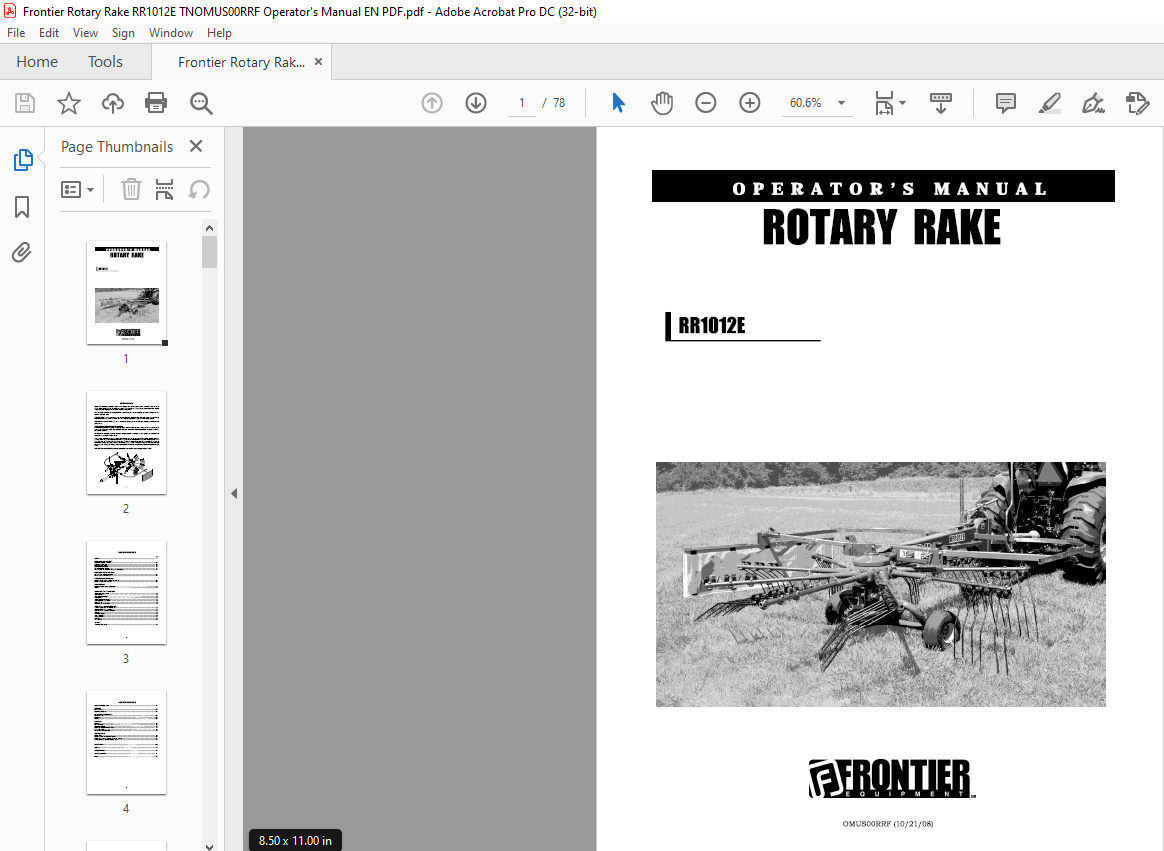Delete selected page with the trash icon
This screenshot has height=851, width=1164.
[x=131, y=189]
